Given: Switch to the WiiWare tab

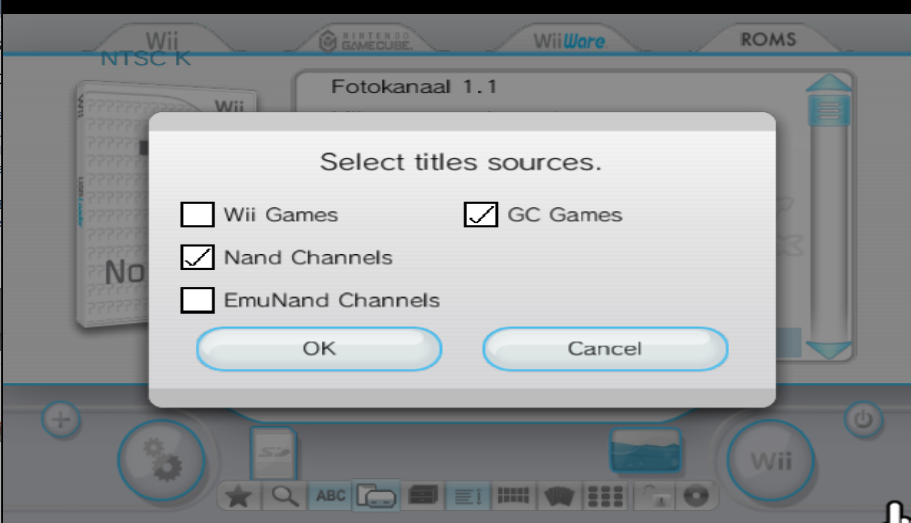Looking at the screenshot, I should tap(569, 40).
